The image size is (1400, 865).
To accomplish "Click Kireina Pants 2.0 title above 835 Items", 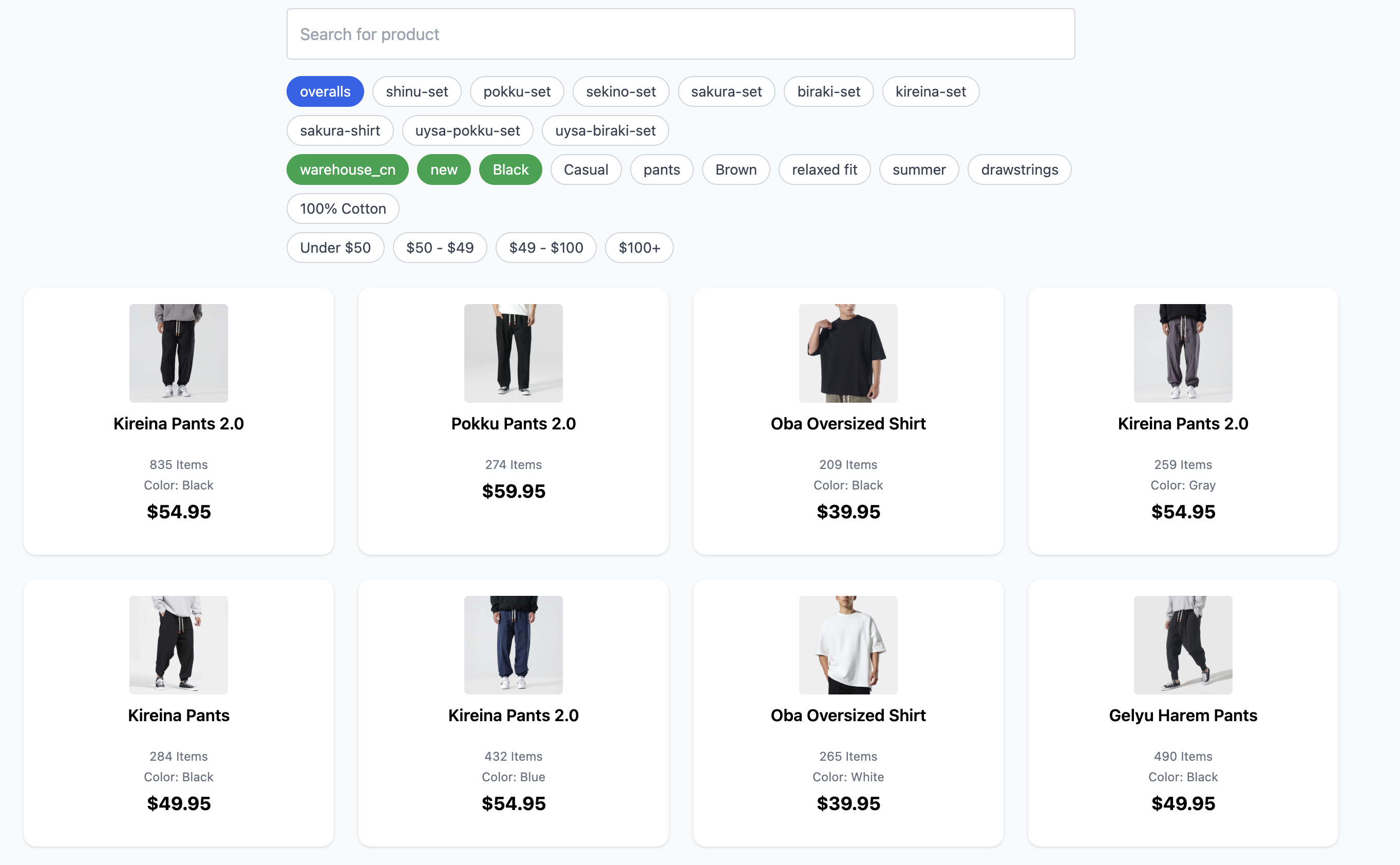I will point(178,423).
